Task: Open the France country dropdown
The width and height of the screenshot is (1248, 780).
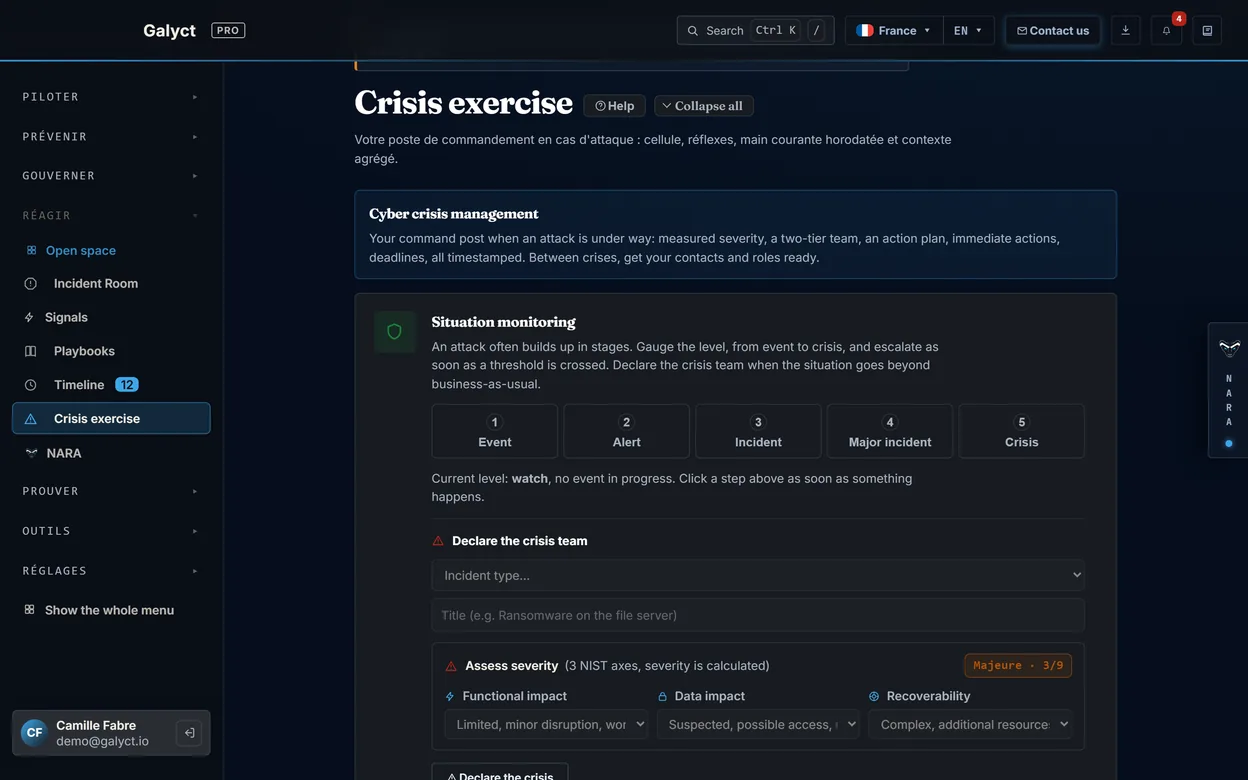Action: [894, 31]
